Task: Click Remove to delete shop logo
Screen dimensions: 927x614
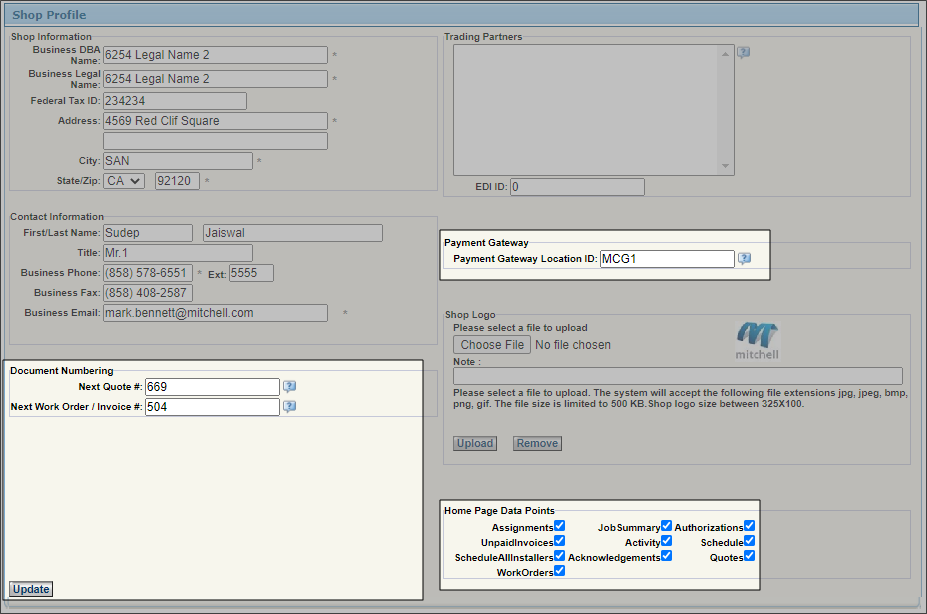Action: click(x=537, y=443)
